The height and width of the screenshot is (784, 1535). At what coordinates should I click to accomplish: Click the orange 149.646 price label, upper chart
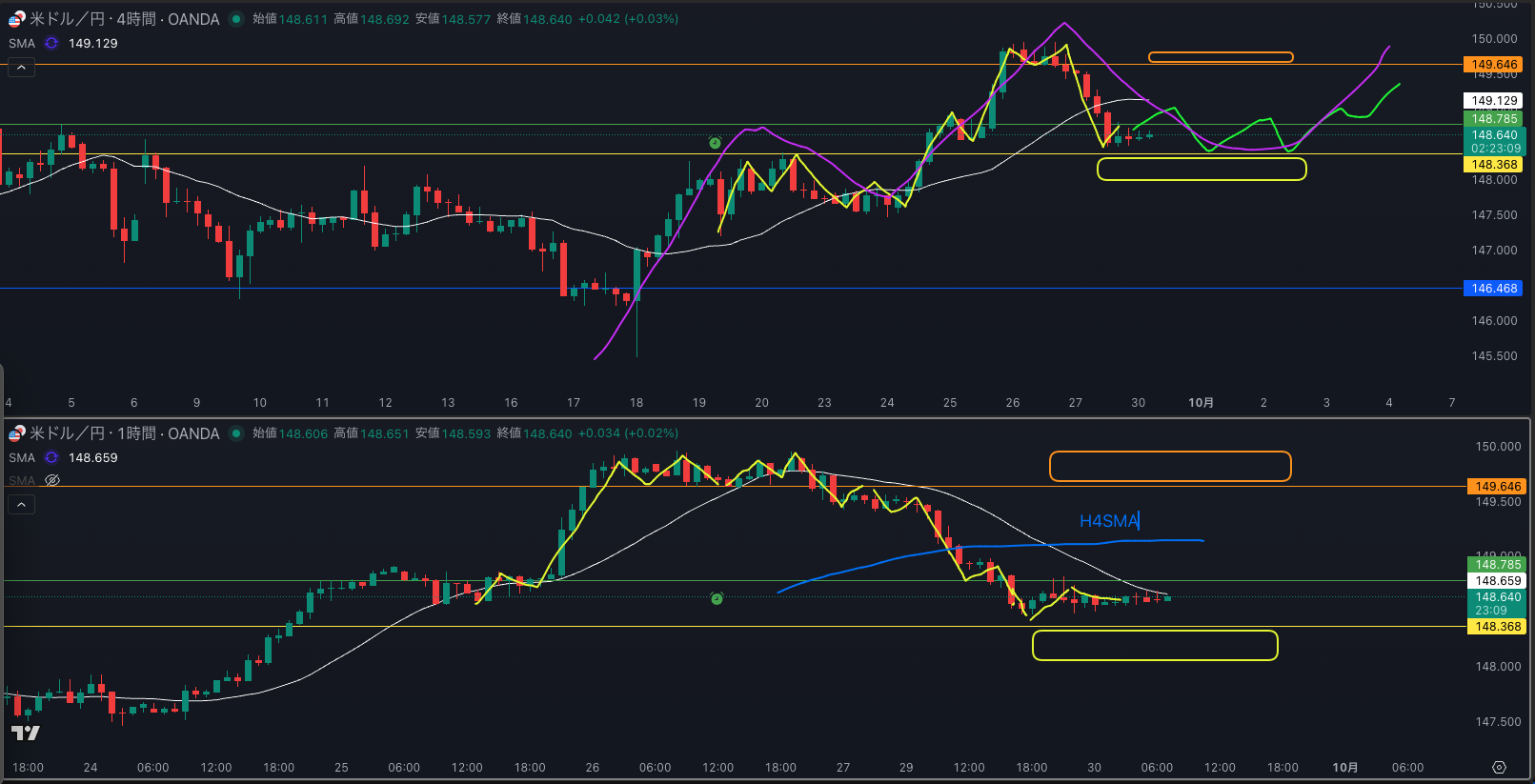point(1494,65)
